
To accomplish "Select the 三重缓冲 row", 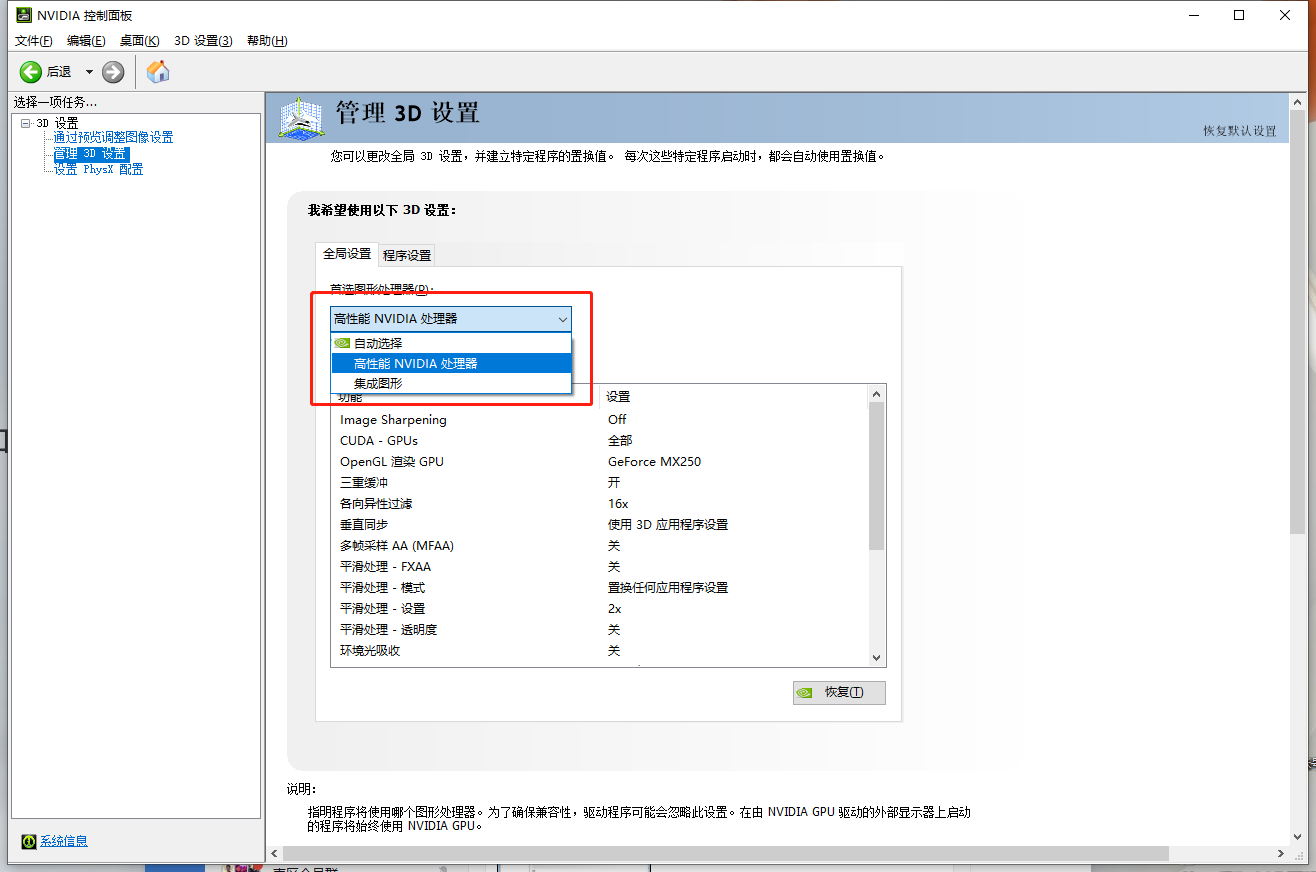I will [598, 483].
